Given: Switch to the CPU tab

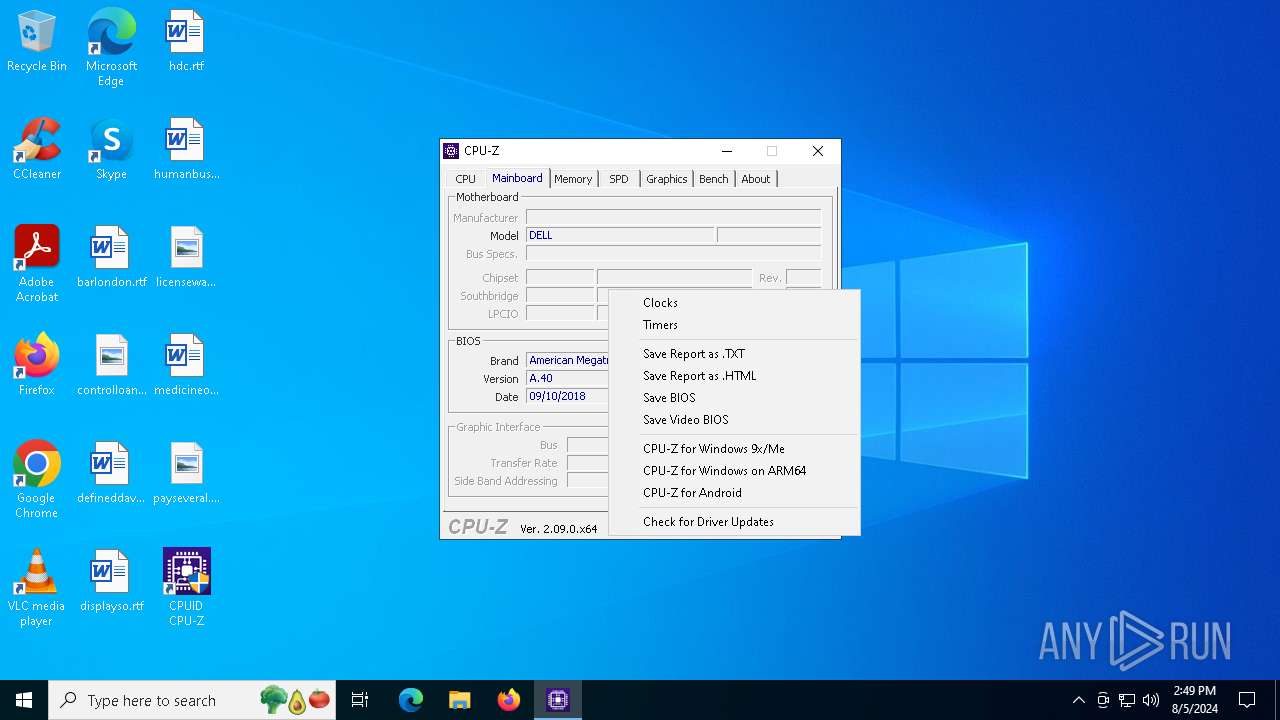Looking at the screenshot, I should pyautogui.click(x=466, y=179).
